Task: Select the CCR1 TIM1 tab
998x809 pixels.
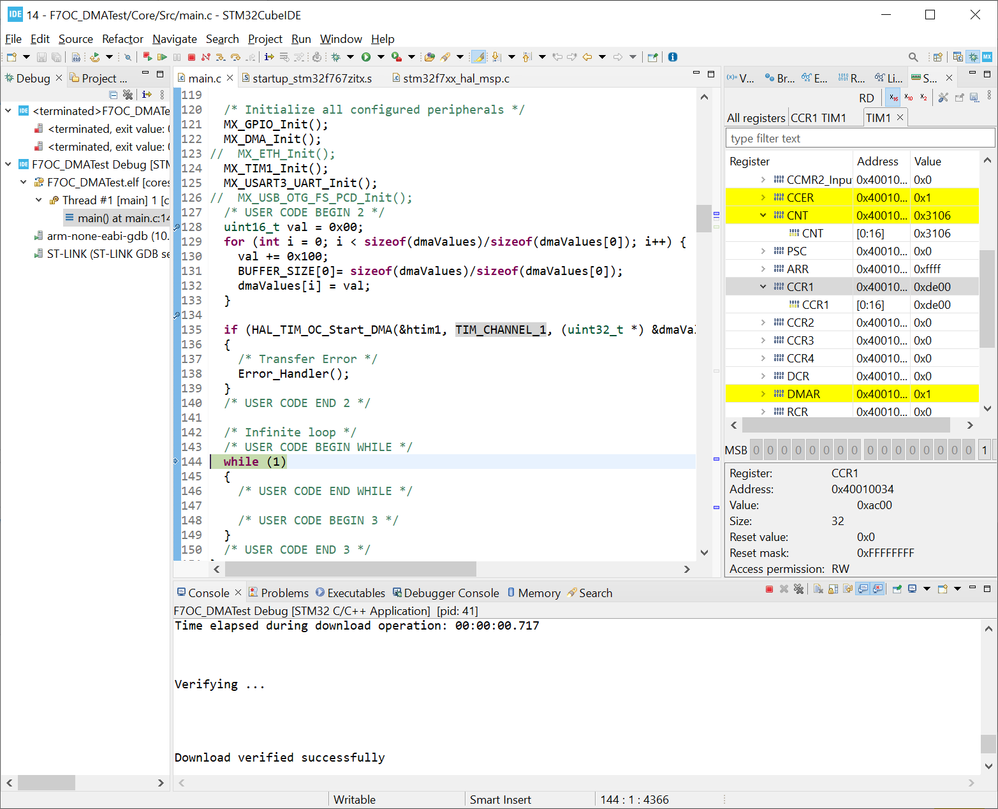Action: (819, 118)
